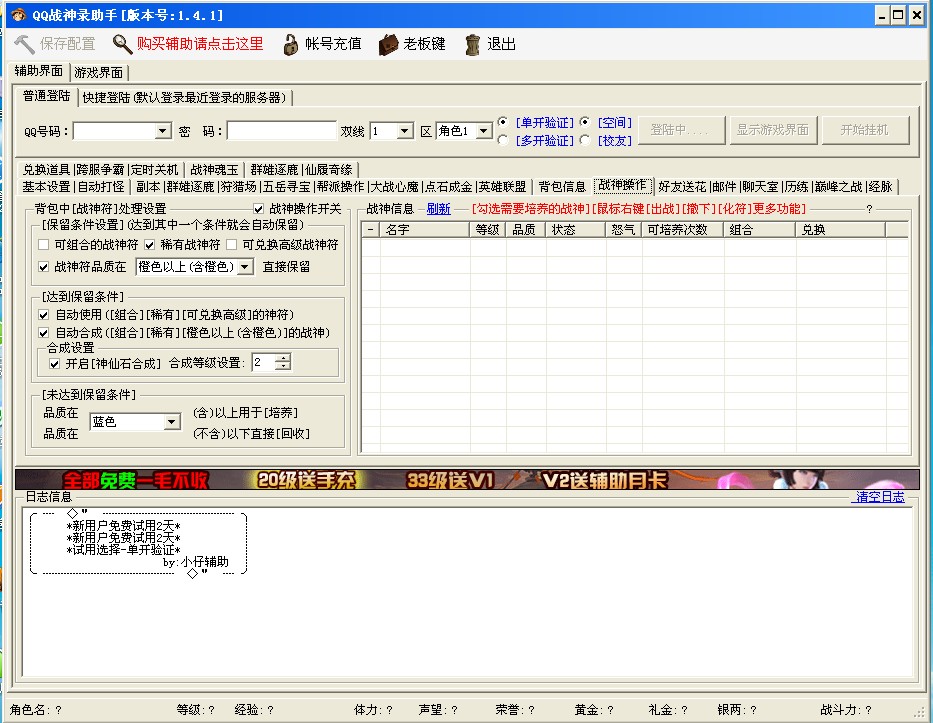933x723 pixels.
Task: Click the 显示游戏界面 button
Action: click(773, 130)
